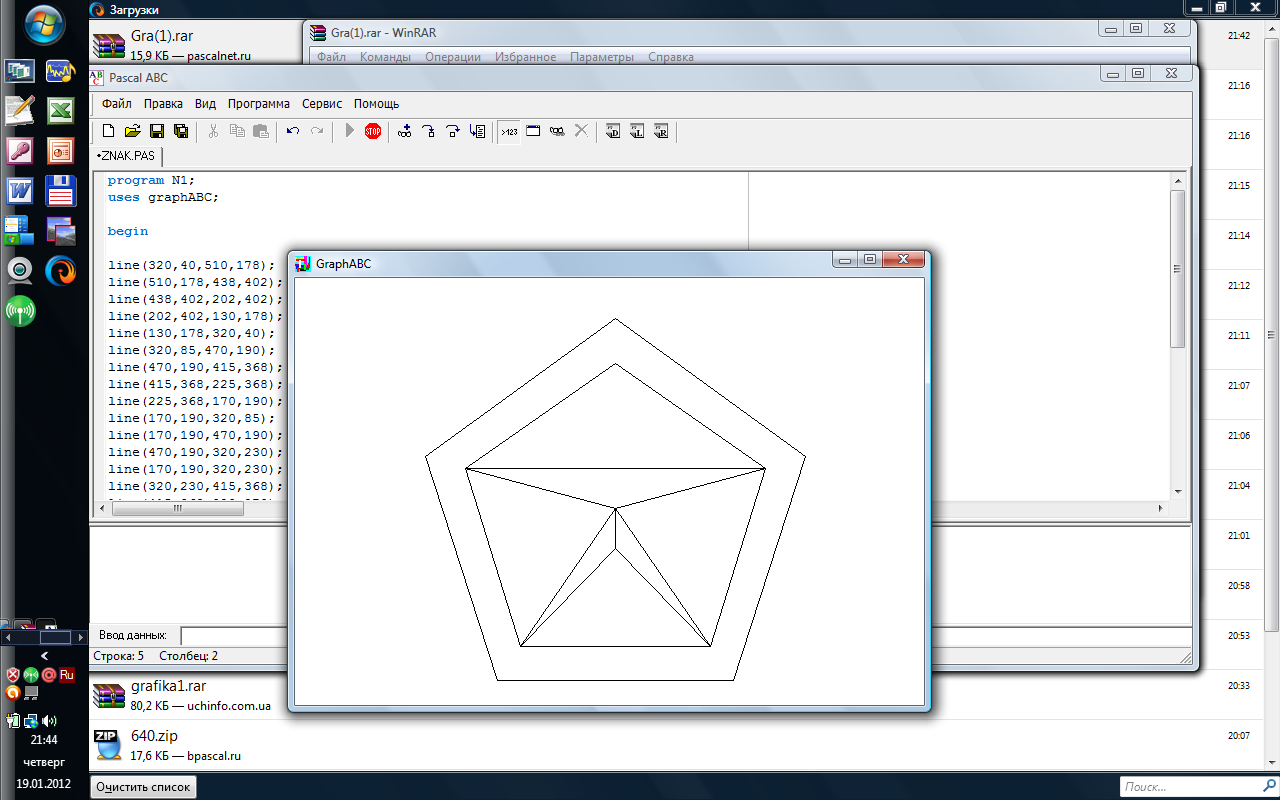Click the webcam icon on the taskbar

(20, 270)
